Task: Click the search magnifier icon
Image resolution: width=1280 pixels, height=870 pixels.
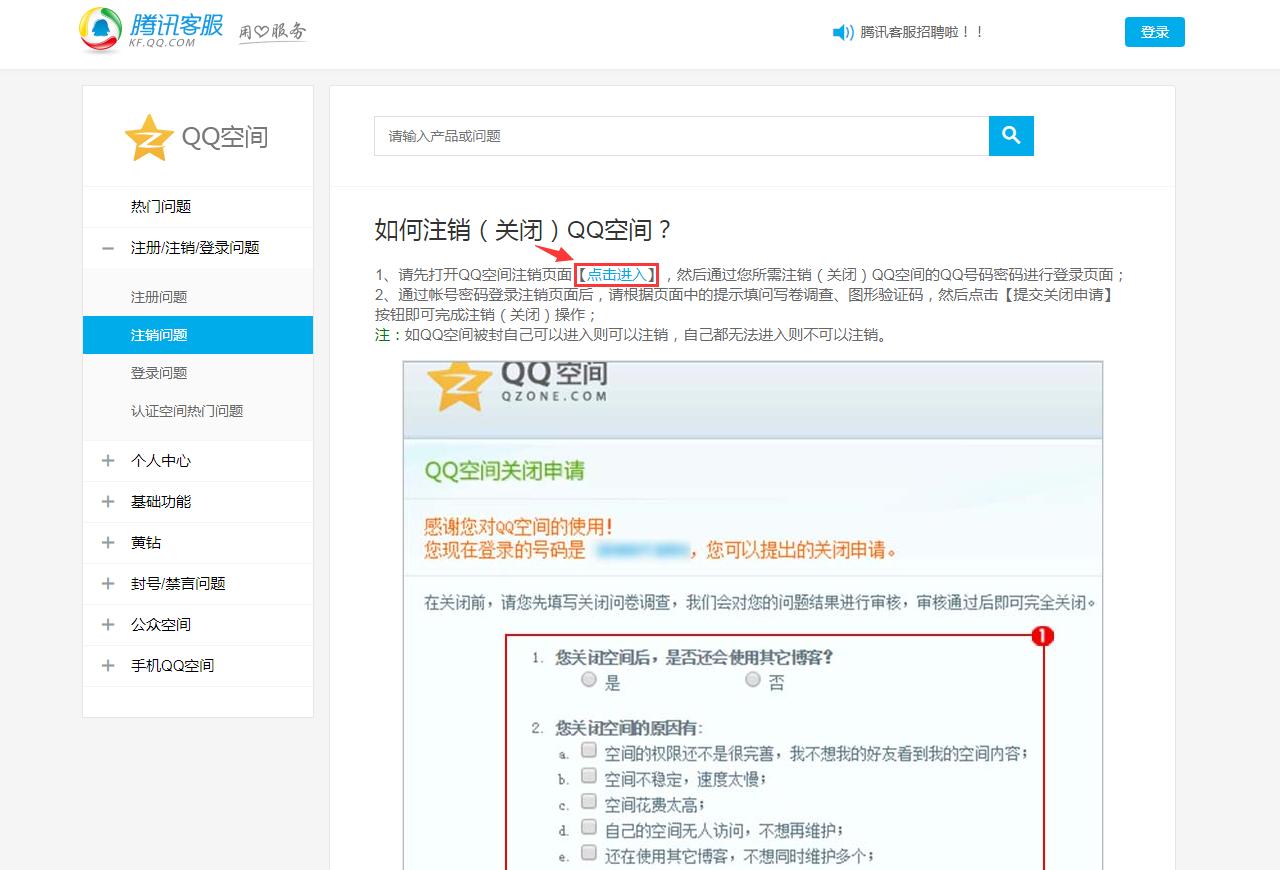Action: [1010, 136]
